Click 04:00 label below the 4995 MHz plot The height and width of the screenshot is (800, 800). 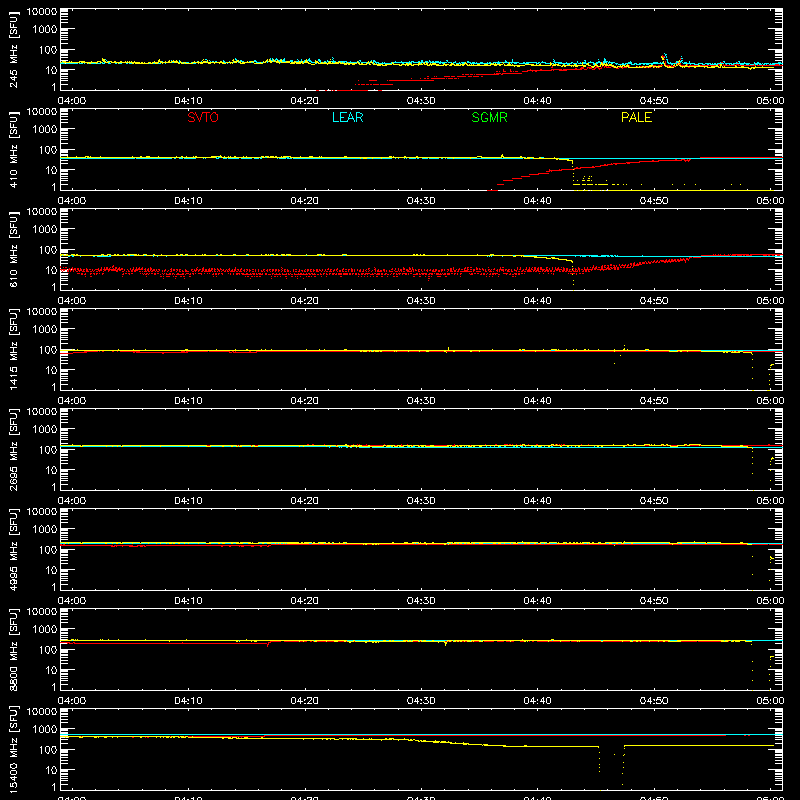pyautogui.click(x=71, y=601)
